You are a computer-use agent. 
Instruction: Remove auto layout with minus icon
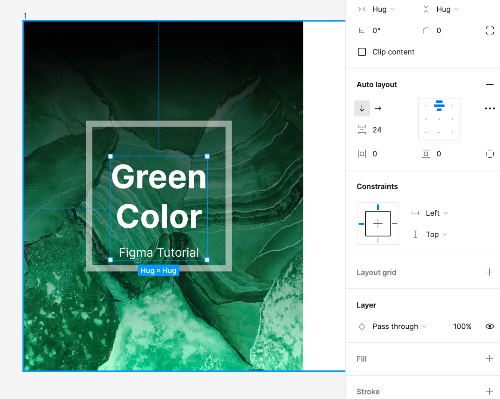[x=490, y=85]
